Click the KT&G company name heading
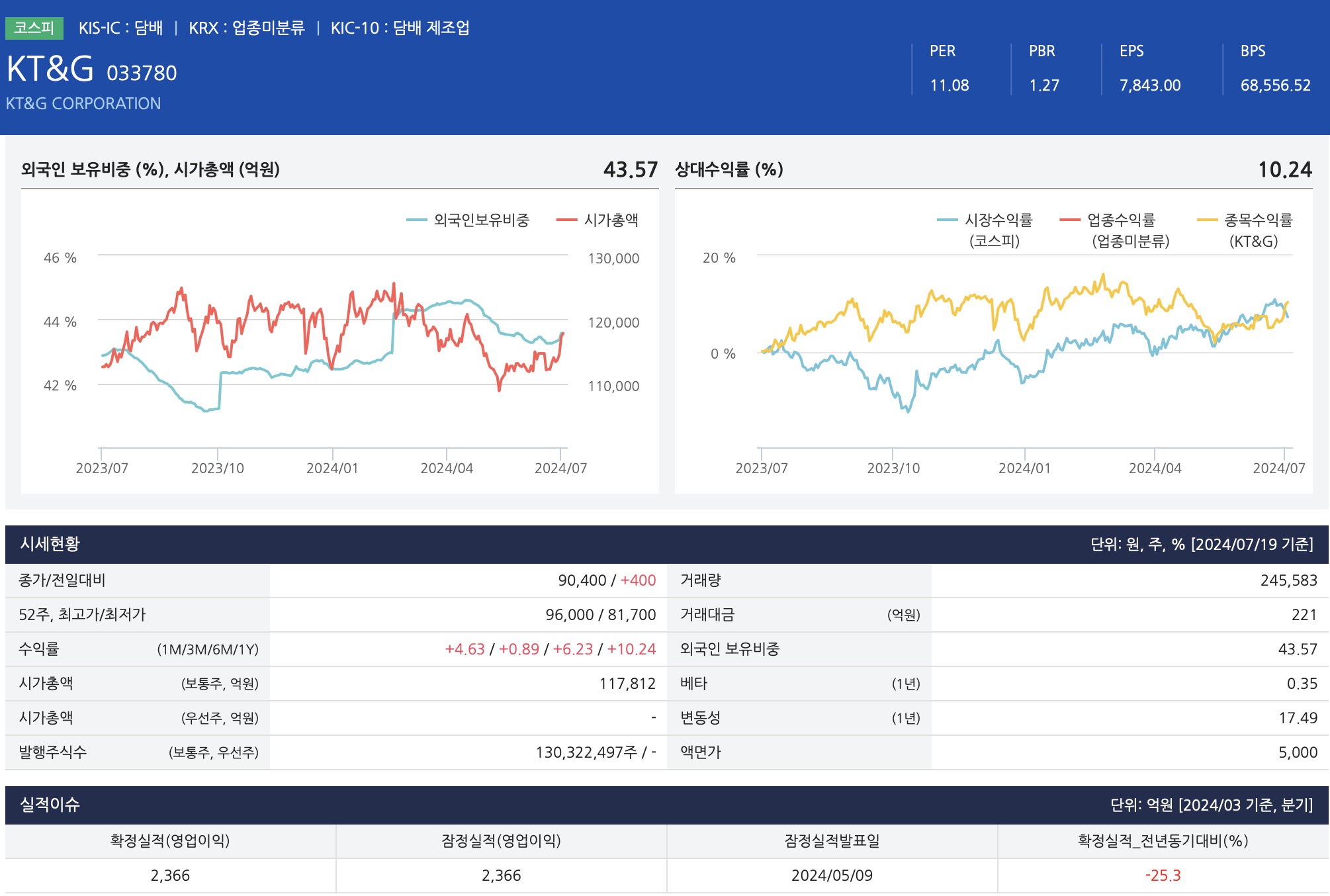 click(50, 69)
